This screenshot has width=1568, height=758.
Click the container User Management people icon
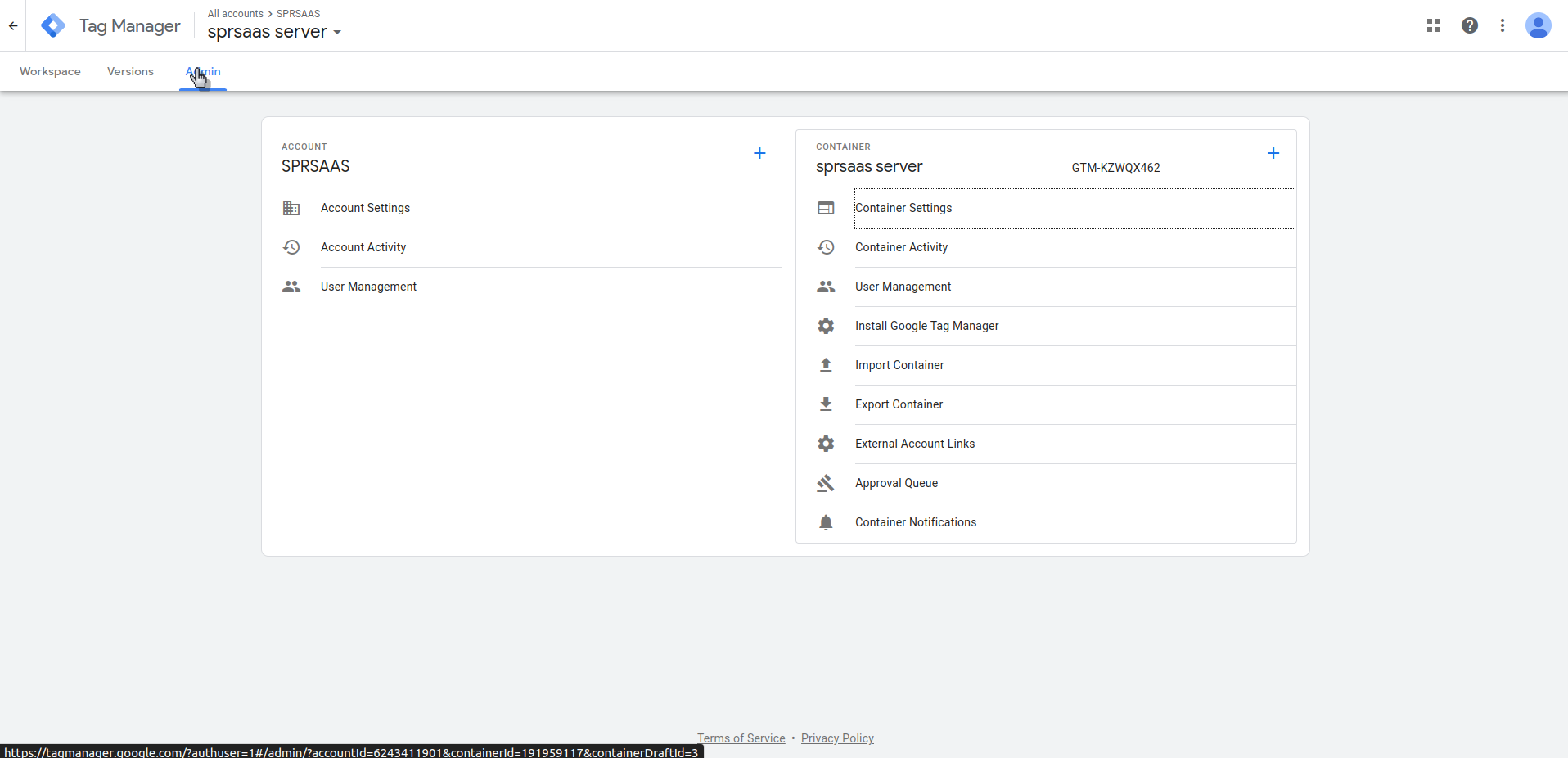(x=826, y=287)
